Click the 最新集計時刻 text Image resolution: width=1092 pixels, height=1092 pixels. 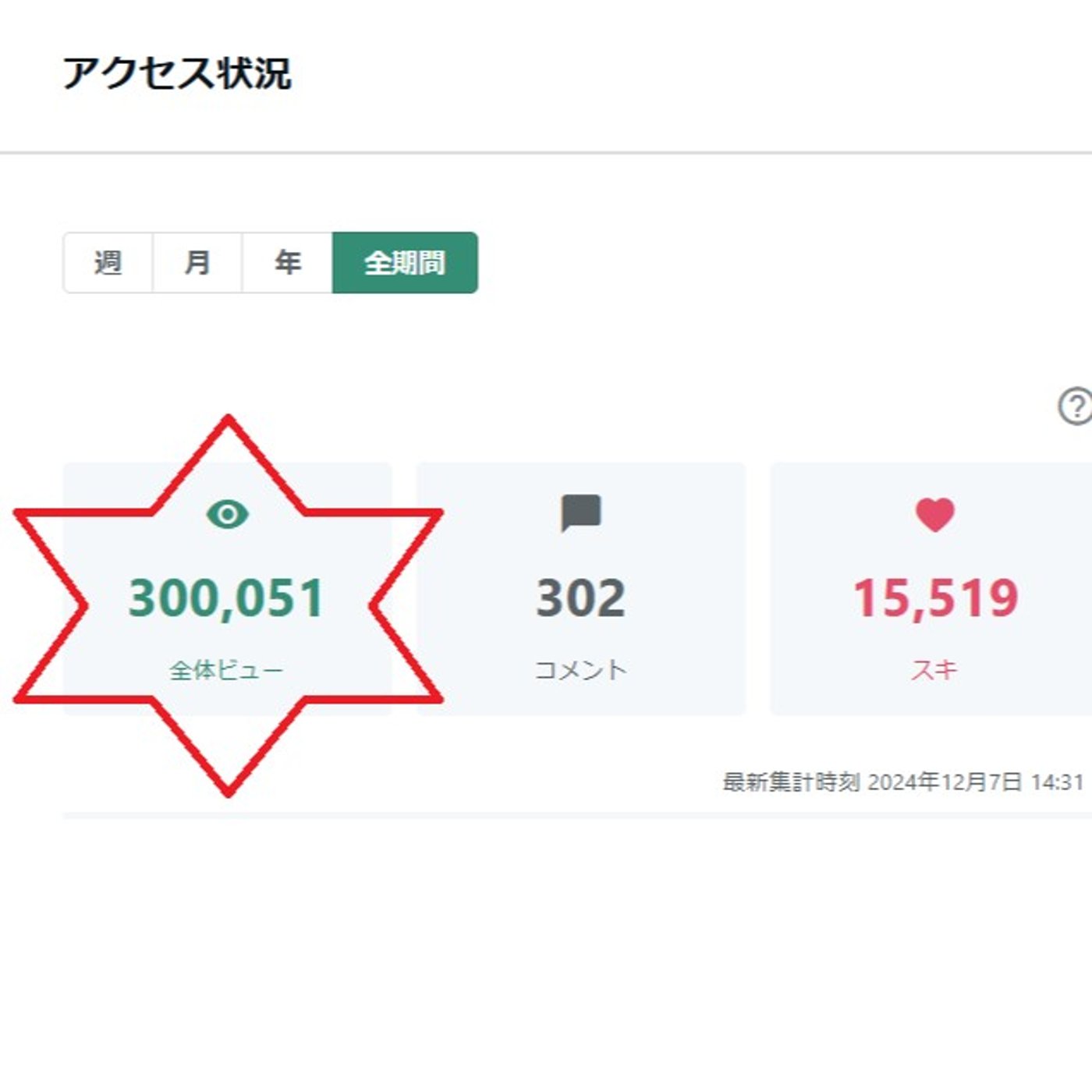tap(791, 782)
